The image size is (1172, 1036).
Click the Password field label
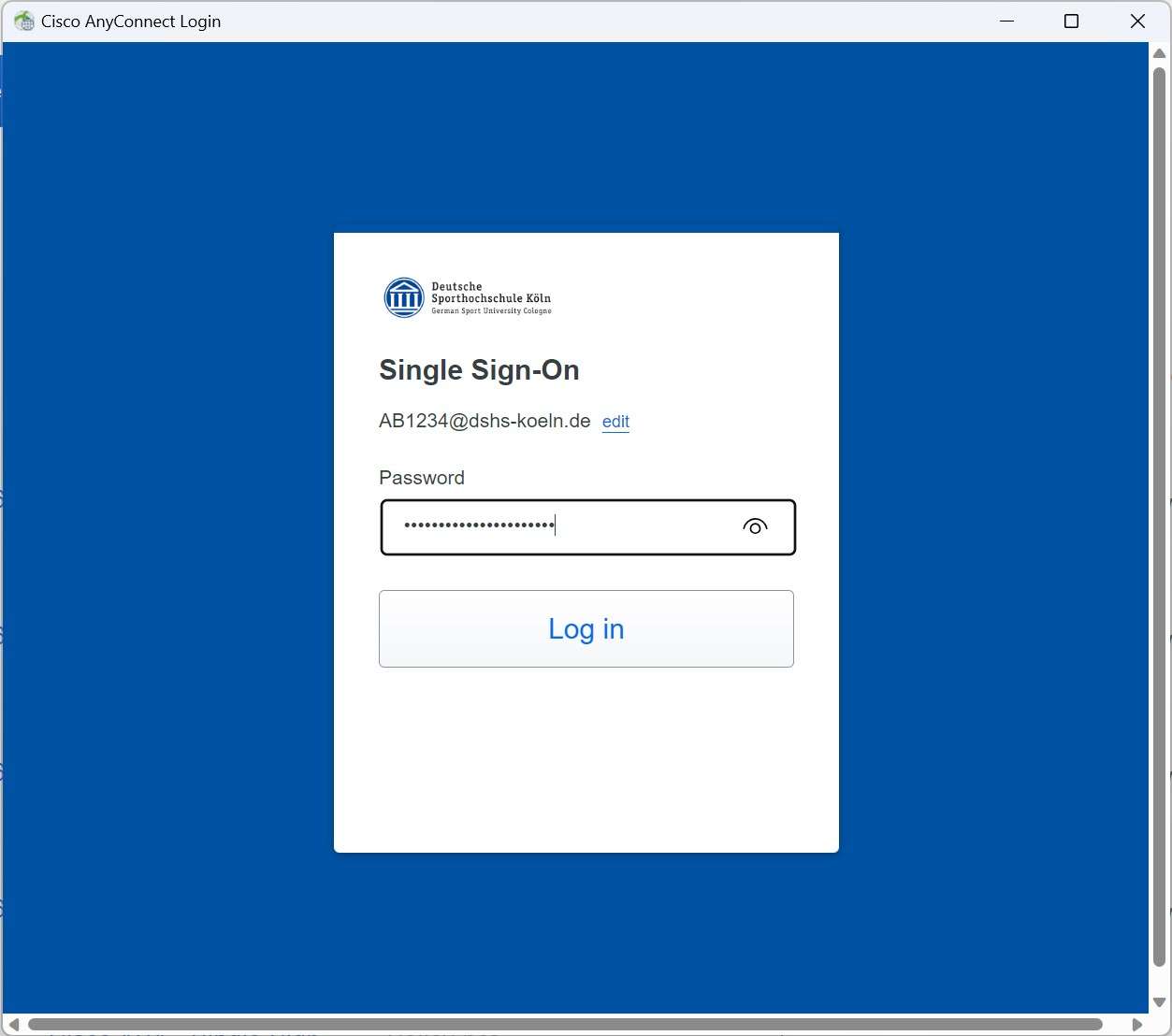pos(422,478)
